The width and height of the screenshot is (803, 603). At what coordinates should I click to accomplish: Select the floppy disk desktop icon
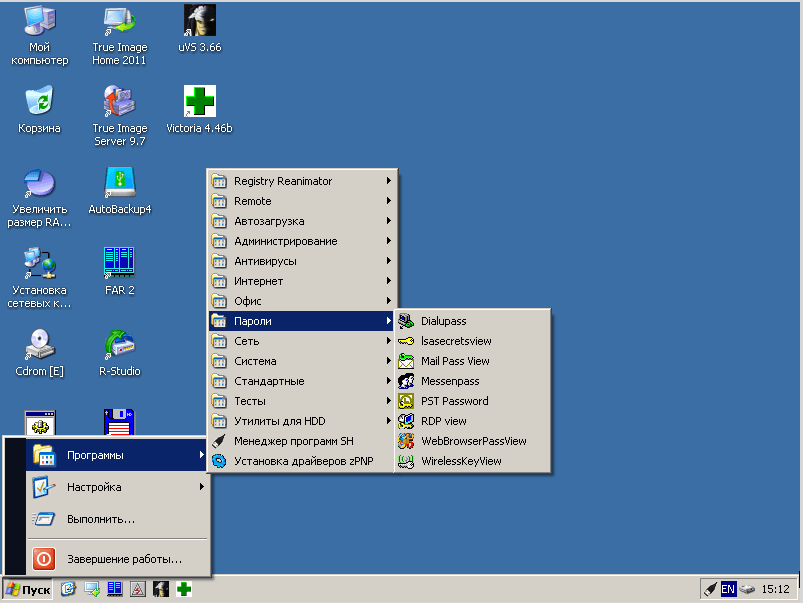119,422
